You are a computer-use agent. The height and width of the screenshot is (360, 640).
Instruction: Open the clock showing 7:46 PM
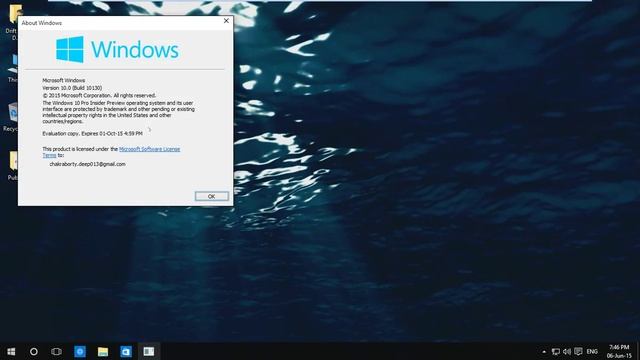click(x=619, y=351)
